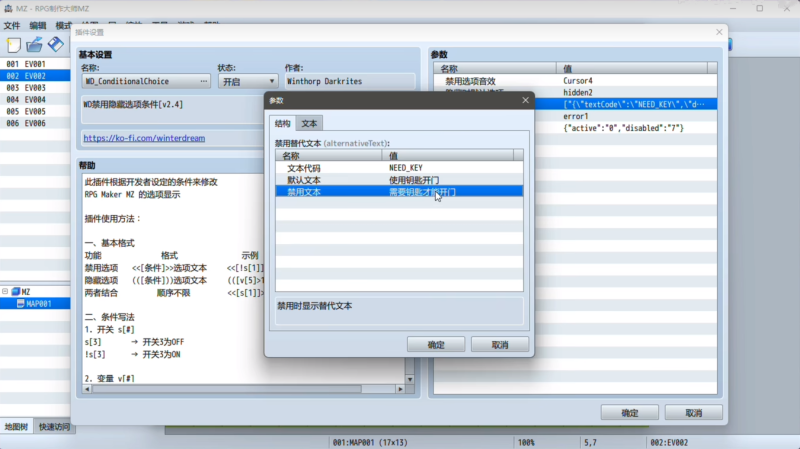Image resolution: width=800 pixels, height=449 pixels.
Task: Collapse the MZ map tree node
Action: tap(5, 291)
